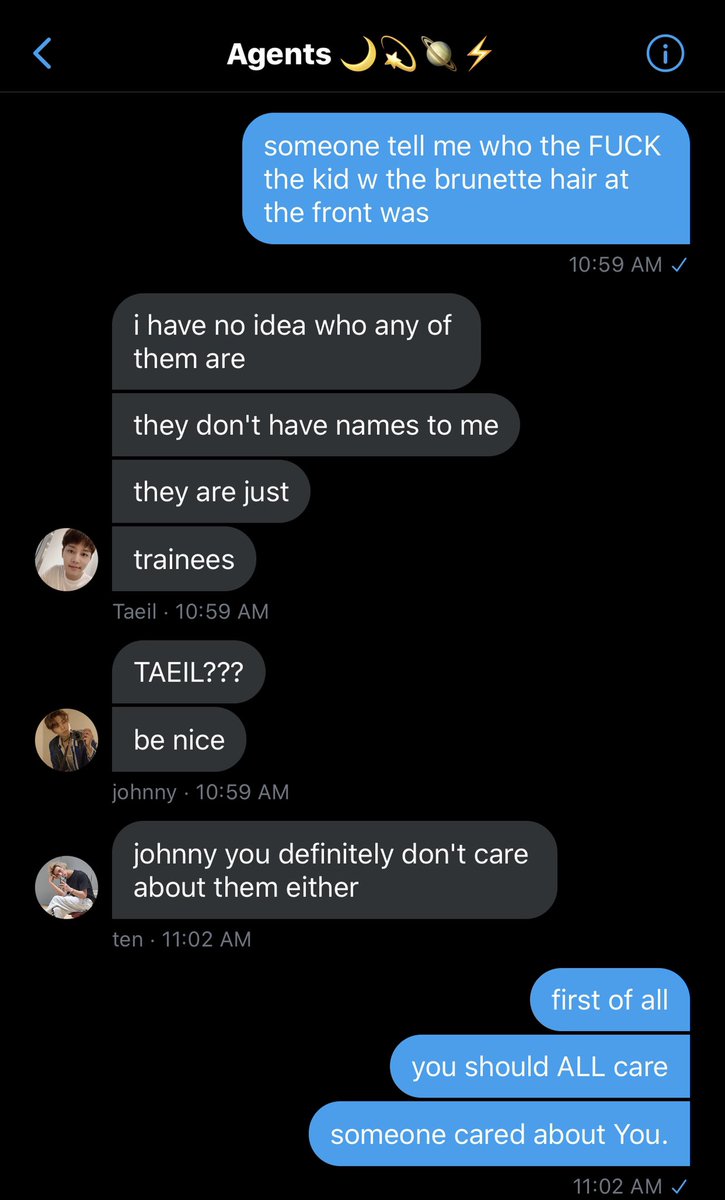This screenshot has height=1200, width=725.
Task: Tap the 'Taeil · 10:59 AM' sender label
Action: [x=191, y=611]
